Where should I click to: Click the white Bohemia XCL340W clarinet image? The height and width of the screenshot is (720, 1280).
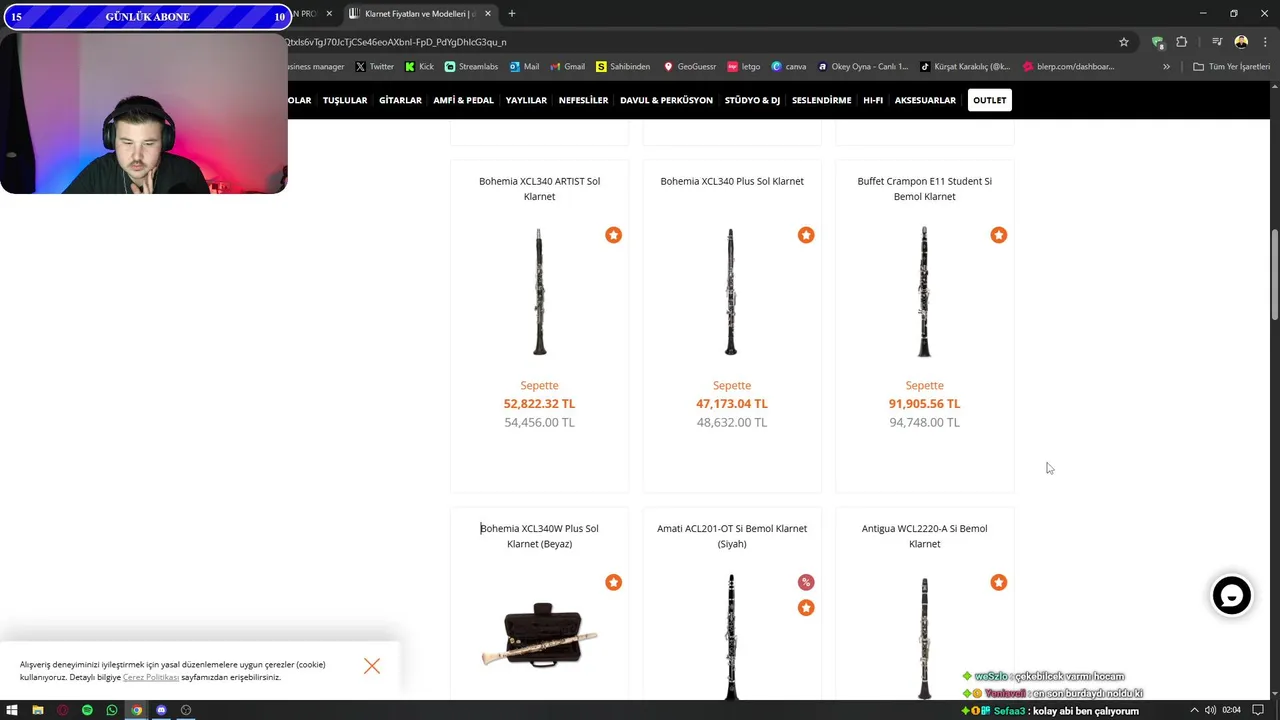[x=540, y=634]
